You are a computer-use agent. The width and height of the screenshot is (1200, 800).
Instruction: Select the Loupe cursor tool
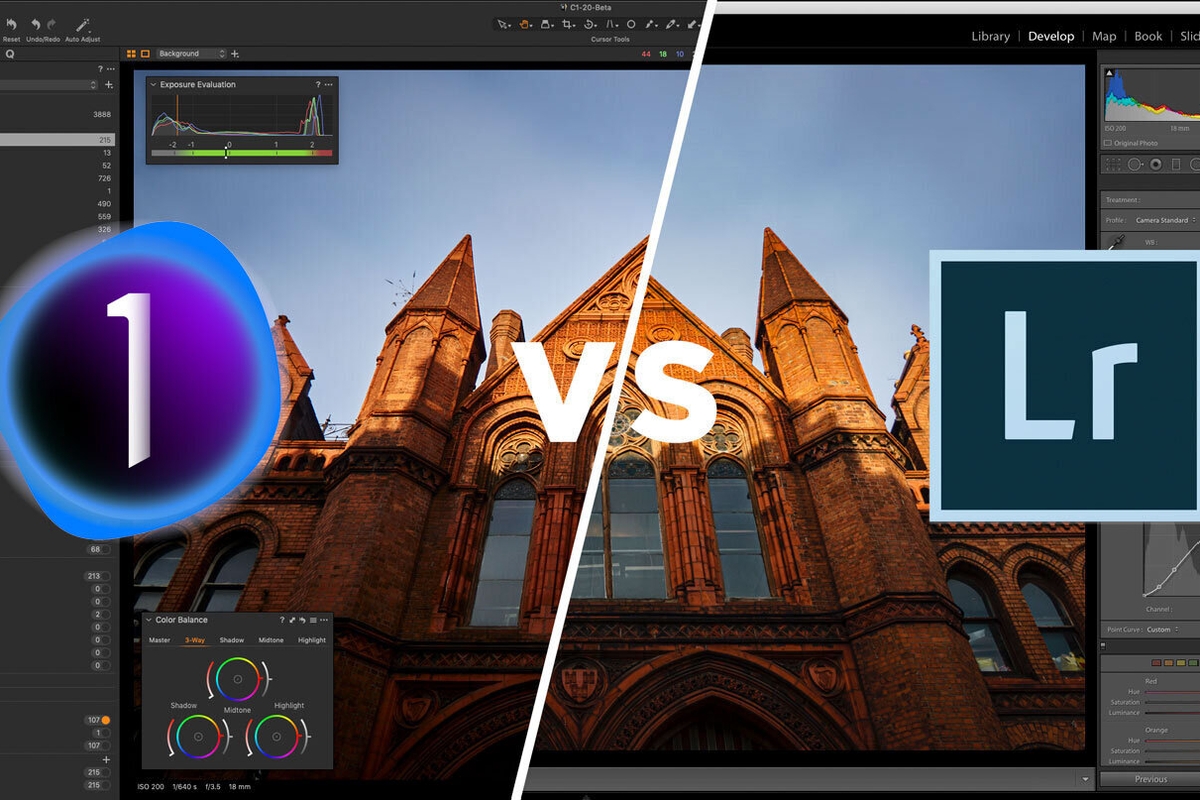547,24
